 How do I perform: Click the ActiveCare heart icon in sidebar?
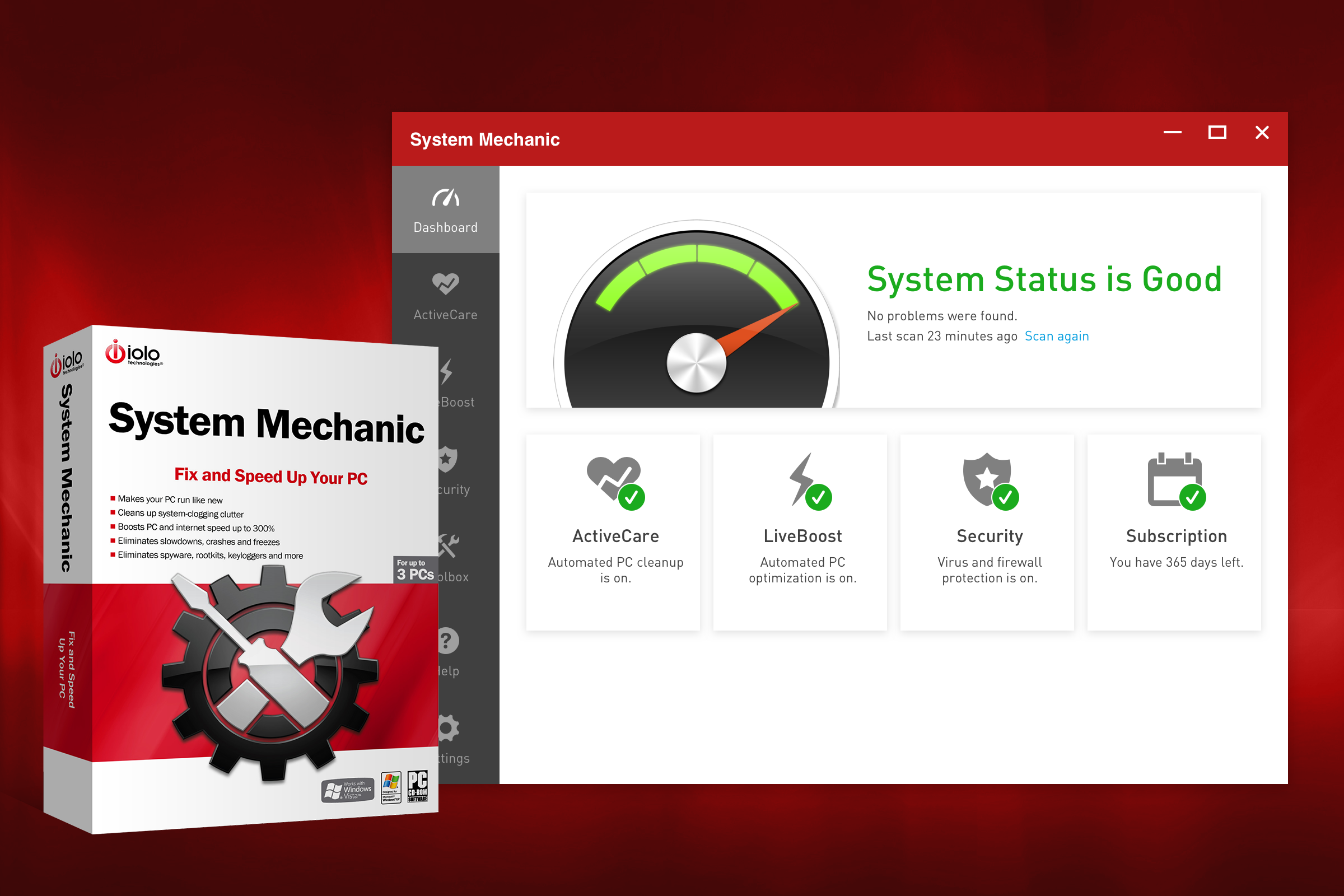[x=445, y=283]
